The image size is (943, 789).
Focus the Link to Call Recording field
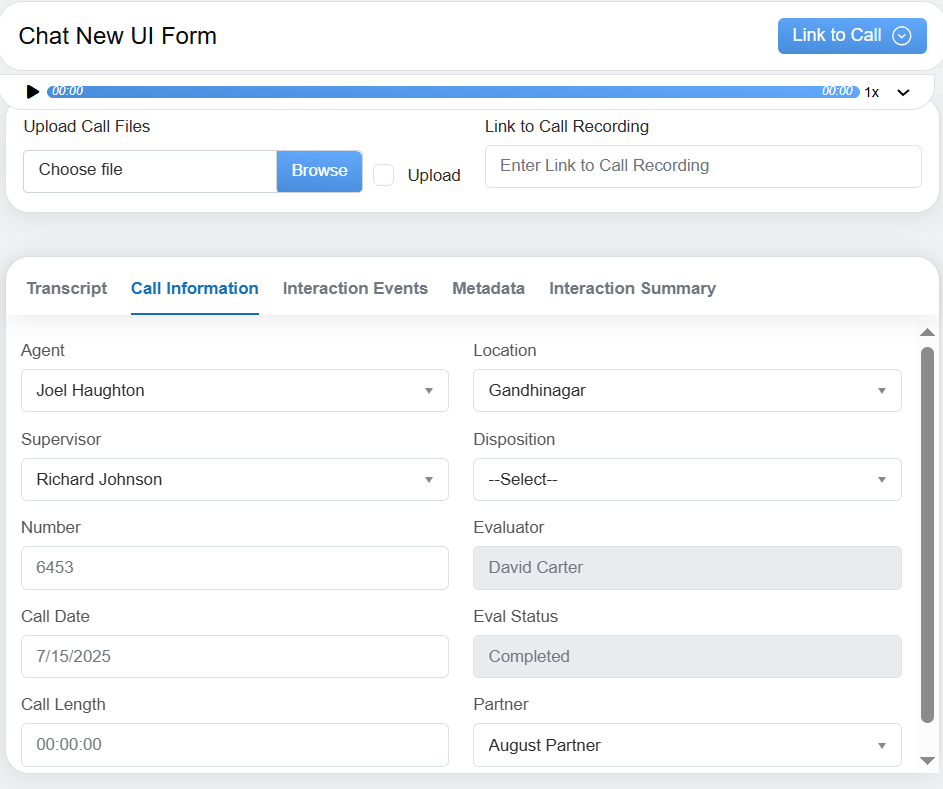point(702,166)
